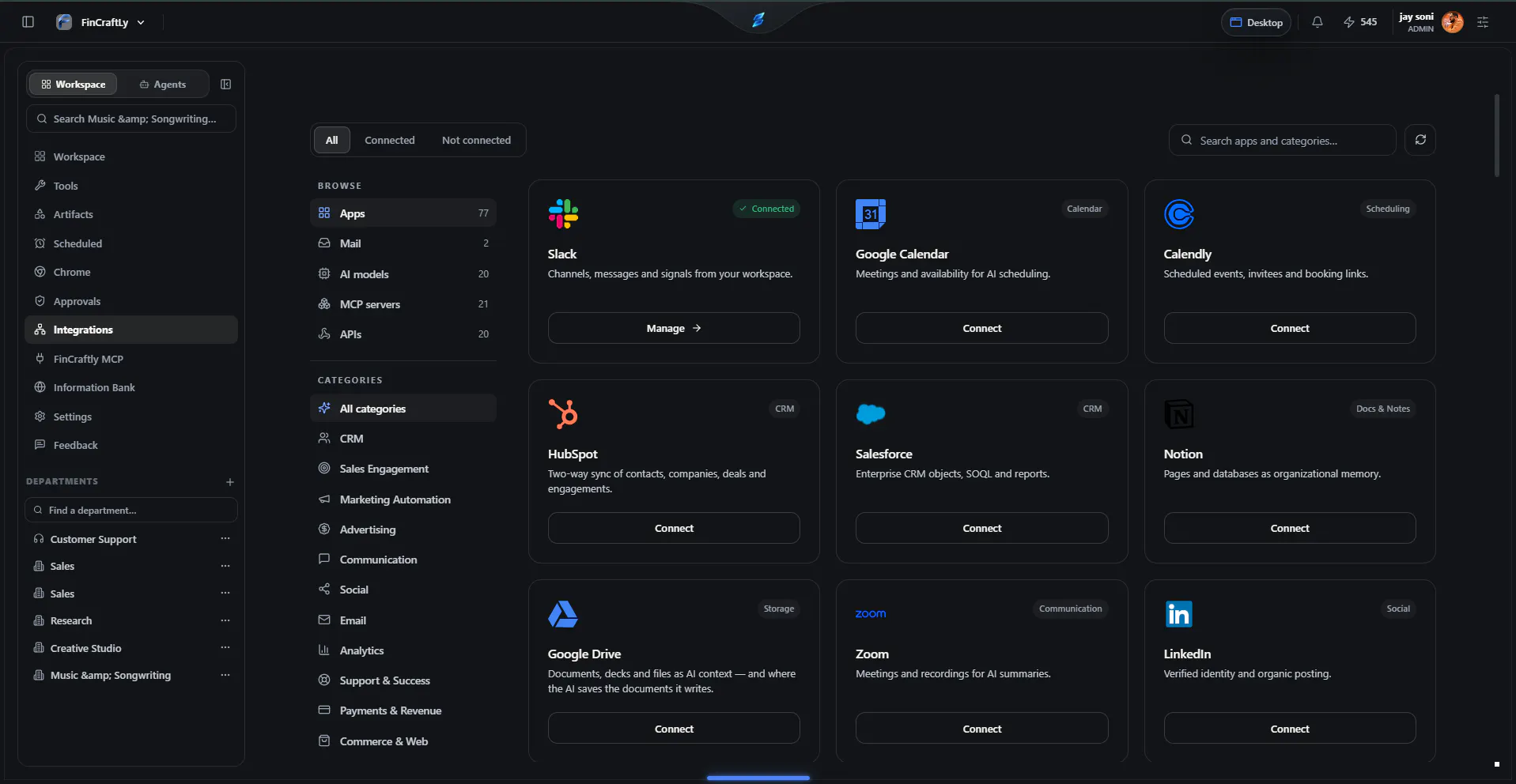Click the Google Drive logo icon
Screen dimensions: 1516x784
[x=563, y=614]
